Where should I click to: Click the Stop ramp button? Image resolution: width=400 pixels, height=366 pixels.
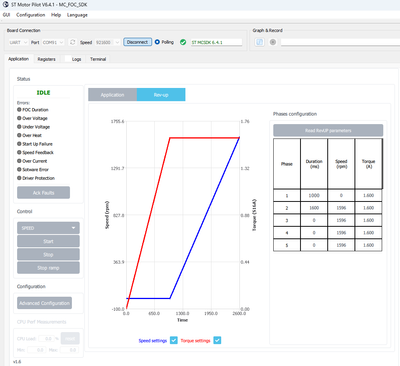click(48, 268)
